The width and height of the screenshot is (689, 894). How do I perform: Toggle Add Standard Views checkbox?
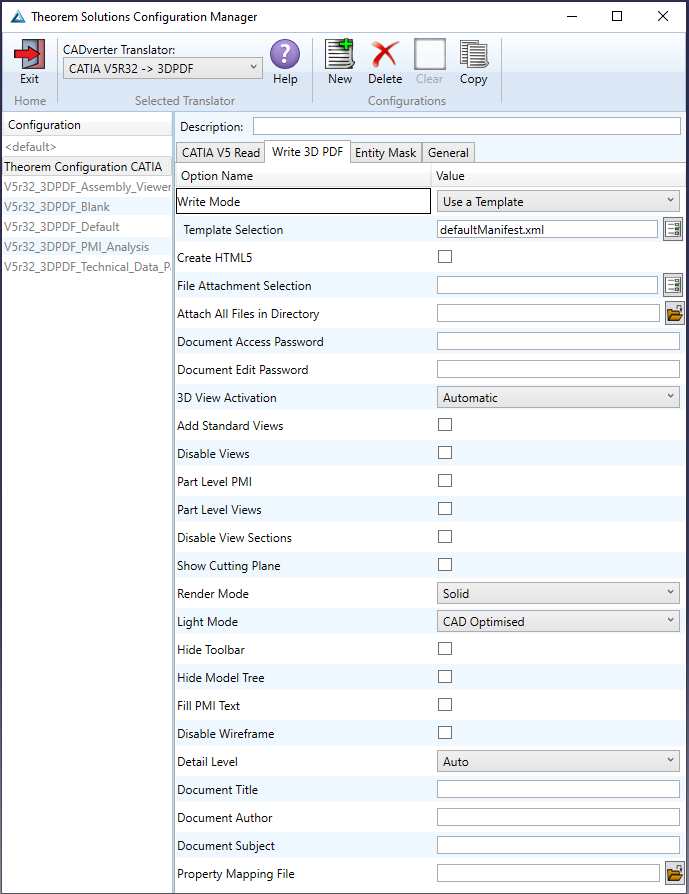[445, 425]
